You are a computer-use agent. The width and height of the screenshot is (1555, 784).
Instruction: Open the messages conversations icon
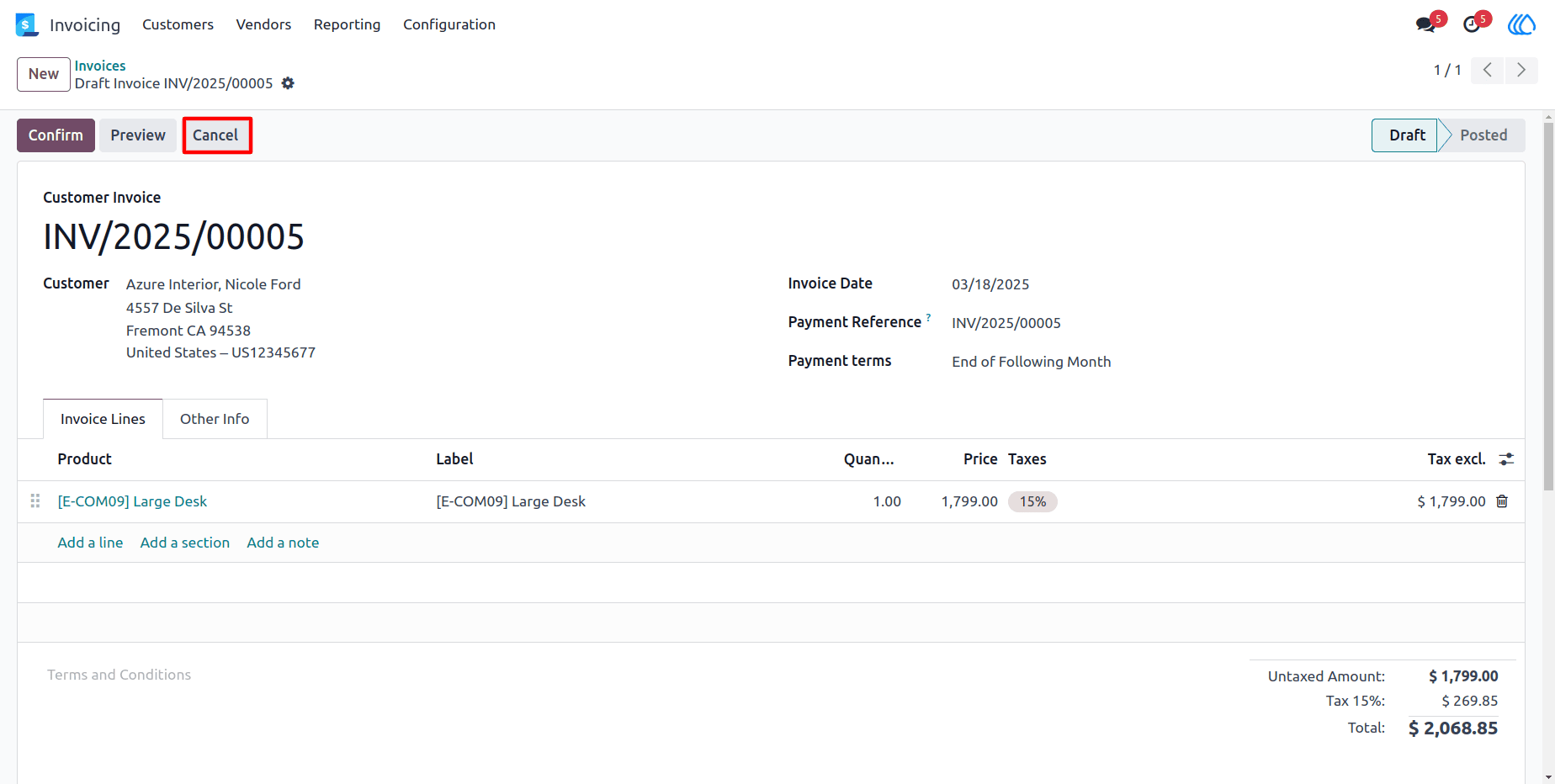1425,24
